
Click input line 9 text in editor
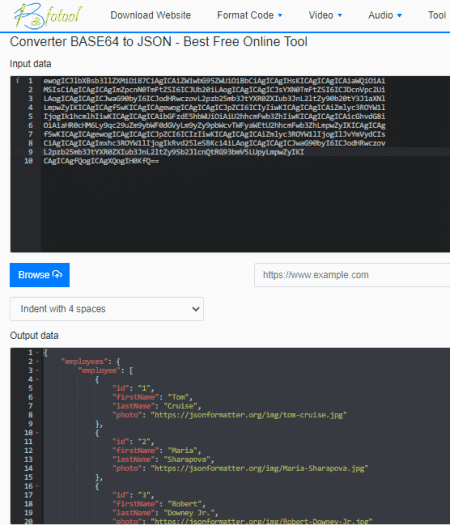coord(174,152)
